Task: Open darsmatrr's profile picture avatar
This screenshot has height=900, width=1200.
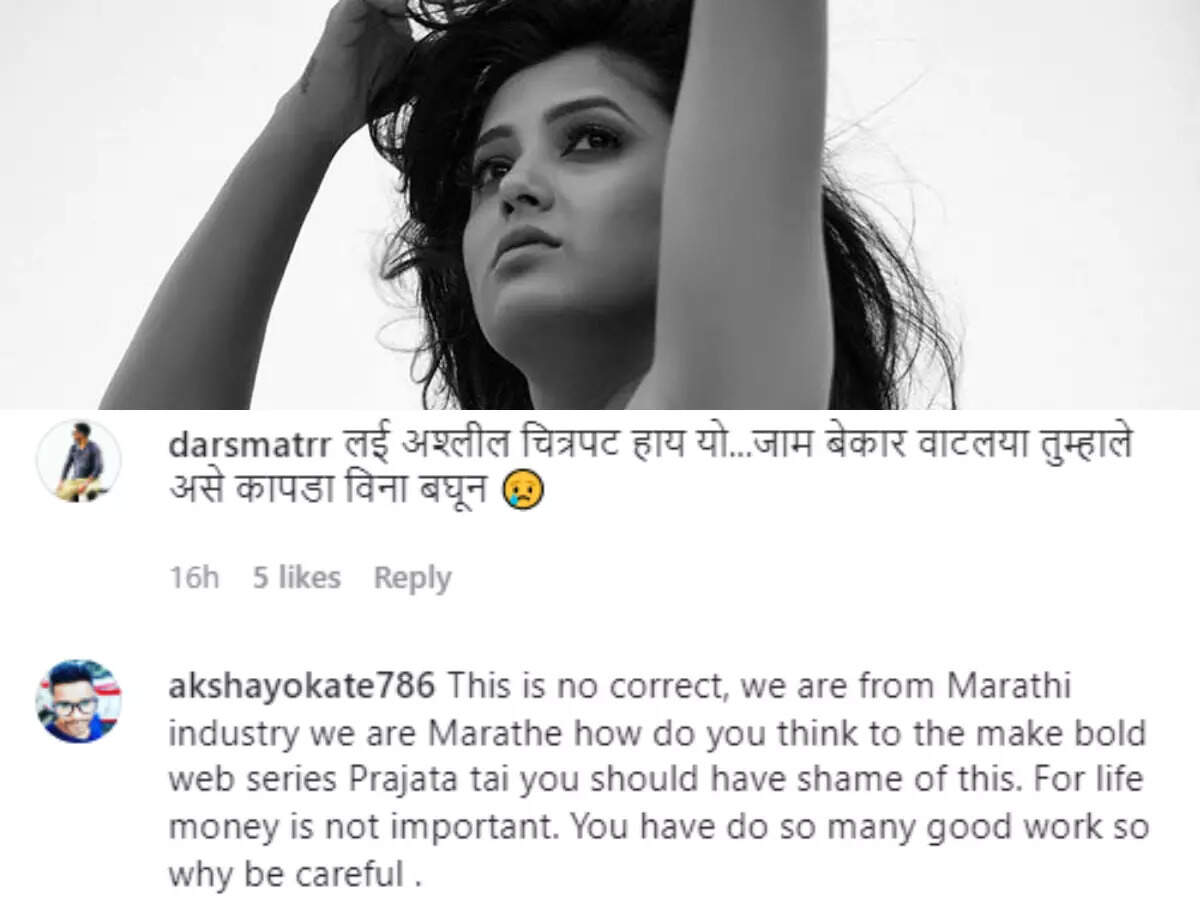Action: (x=79, y=461)
